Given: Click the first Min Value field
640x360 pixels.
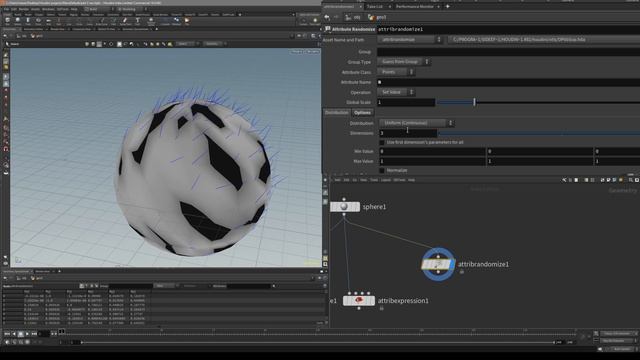Looking at the screenshot, I should point(432,151).
